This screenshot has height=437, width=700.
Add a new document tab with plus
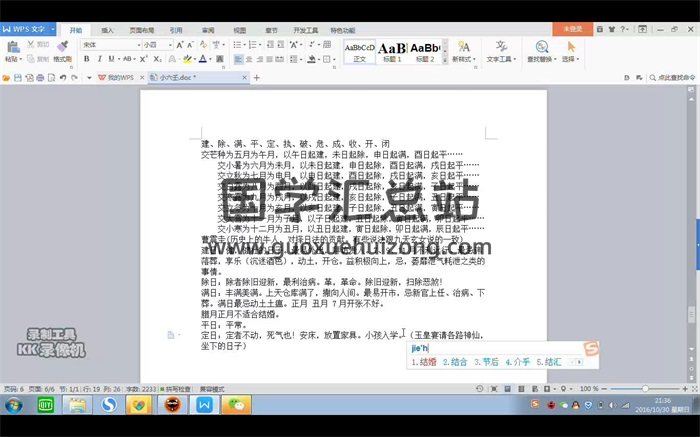tap(257, 78)
